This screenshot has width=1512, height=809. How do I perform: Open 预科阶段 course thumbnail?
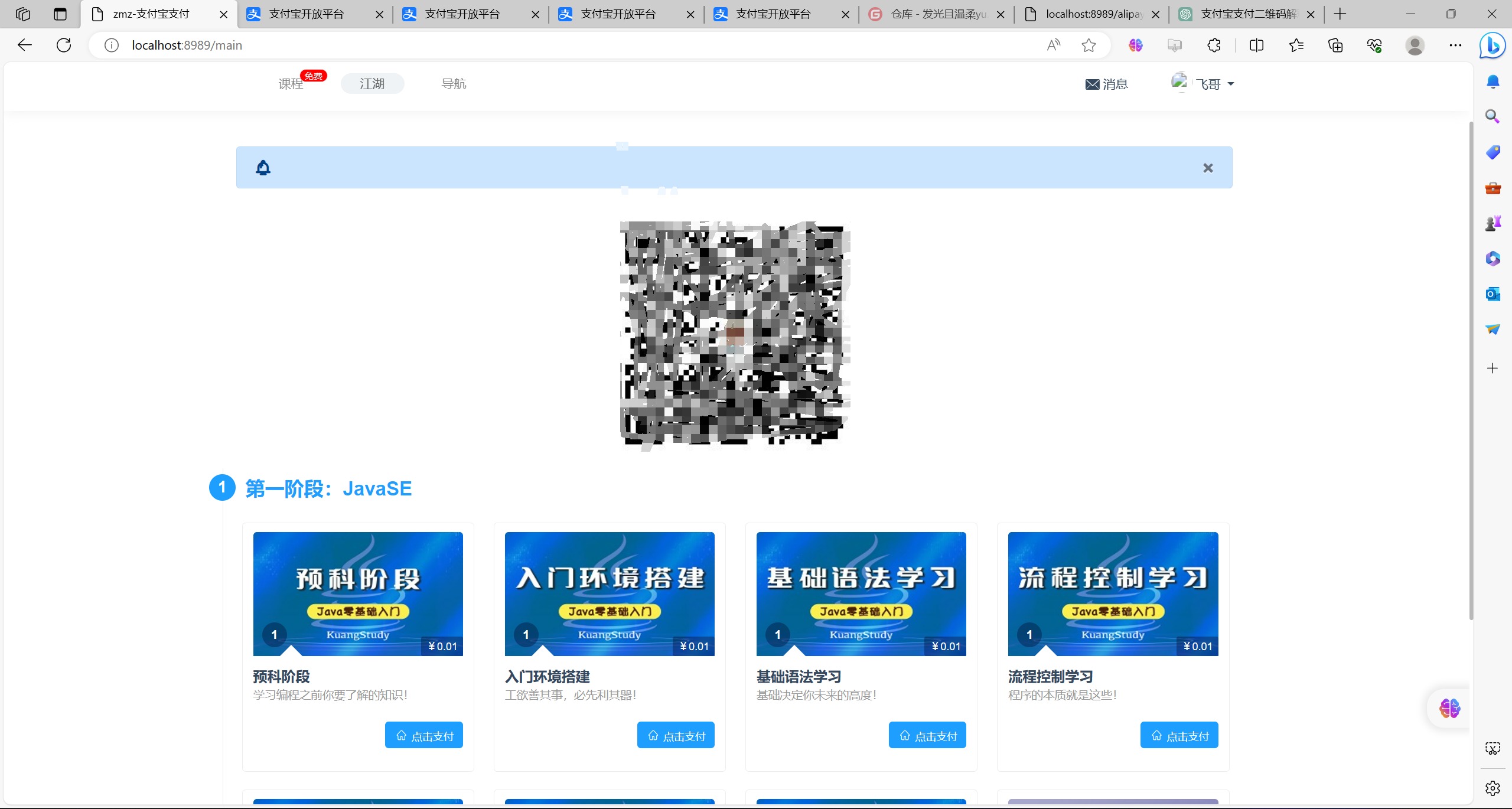point(358,594)
